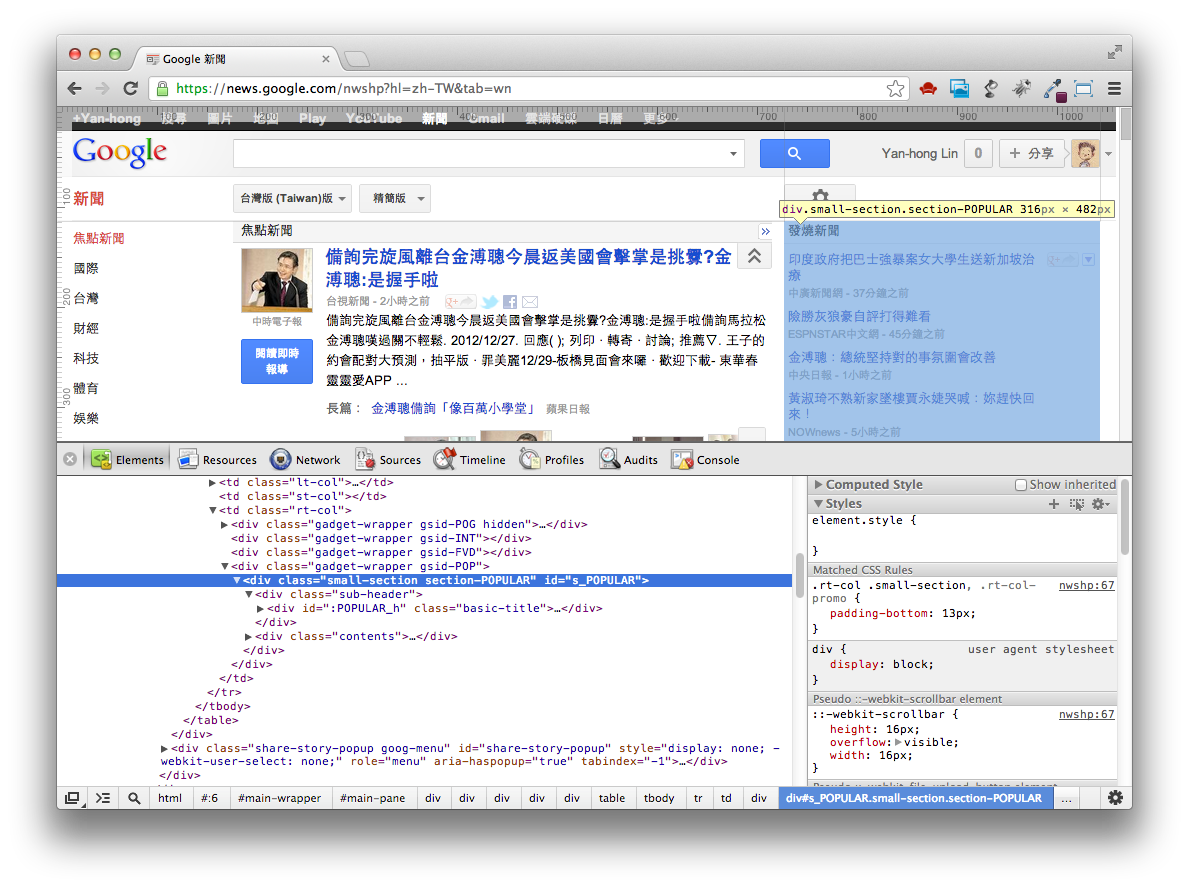This screenshot has height=888, width=1189.
Task: Open the 精簡版 dropdown
Action: [x=395, y=199]
